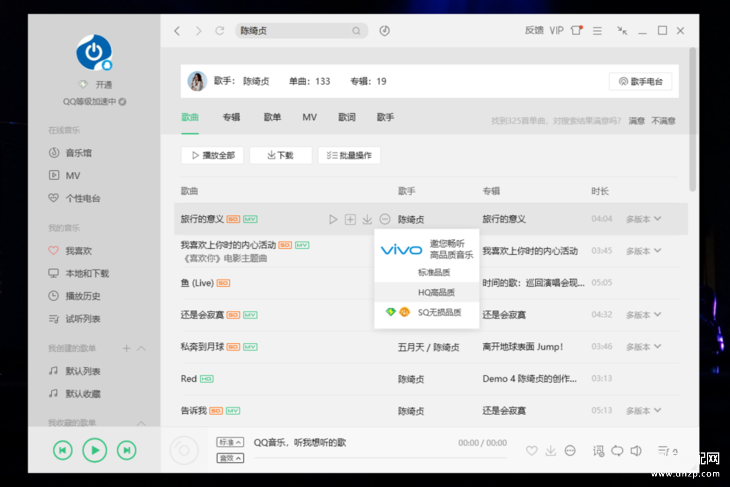Go back with the left arrow
Screen dimensions: 730x487
177,31
